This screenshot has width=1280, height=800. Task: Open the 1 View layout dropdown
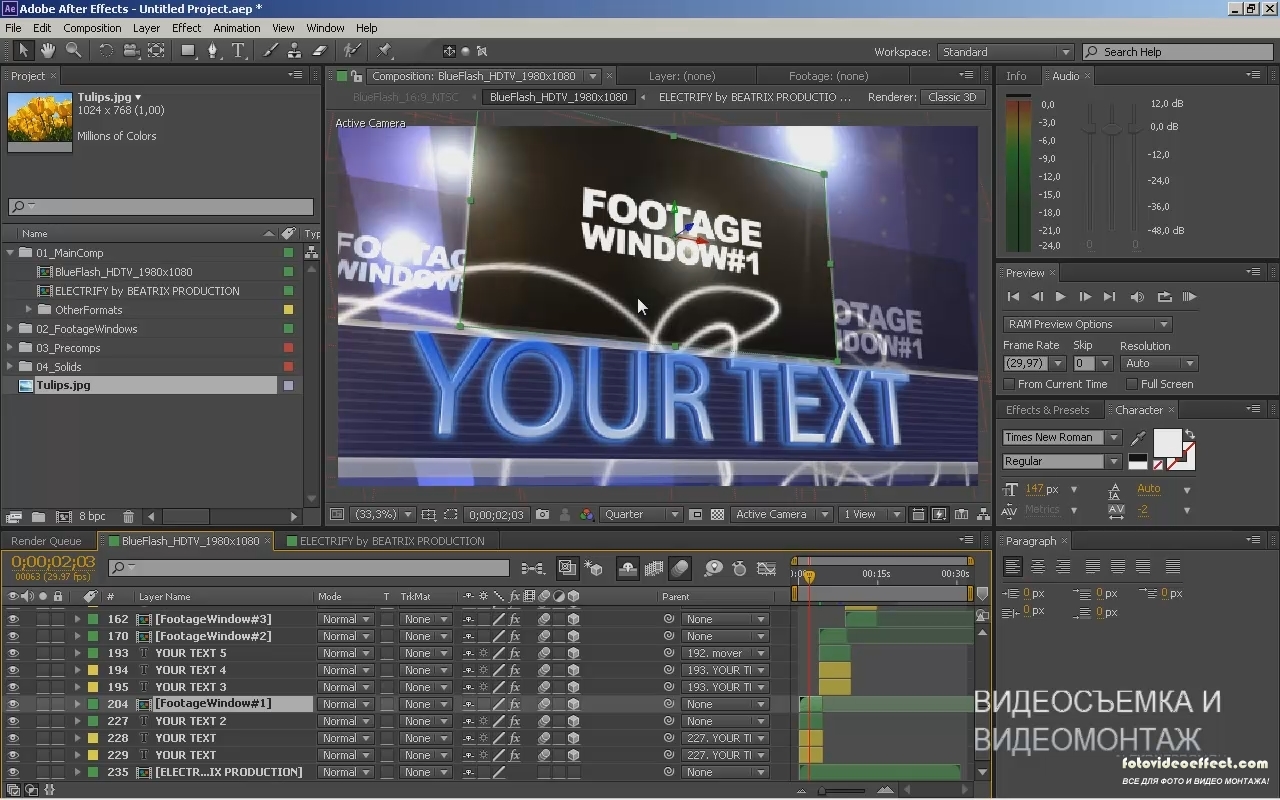(871, 515)
